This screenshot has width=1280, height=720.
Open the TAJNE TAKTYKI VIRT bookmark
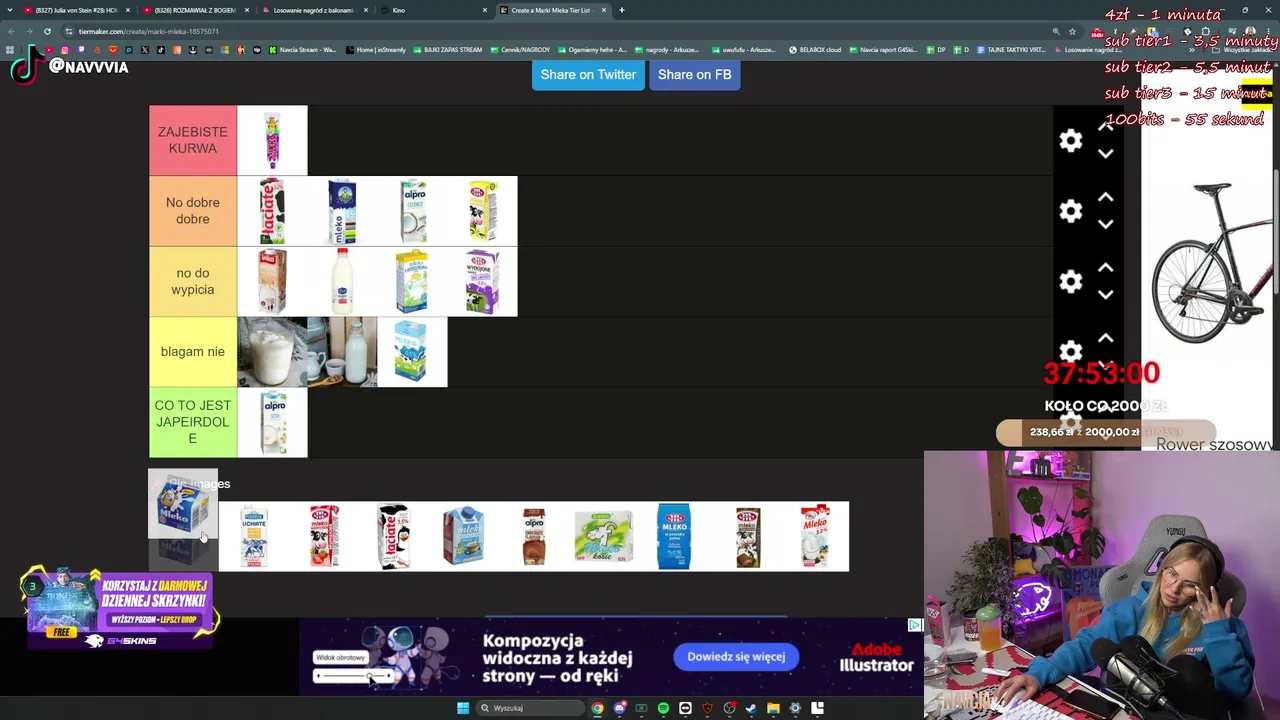(1011, 50)
